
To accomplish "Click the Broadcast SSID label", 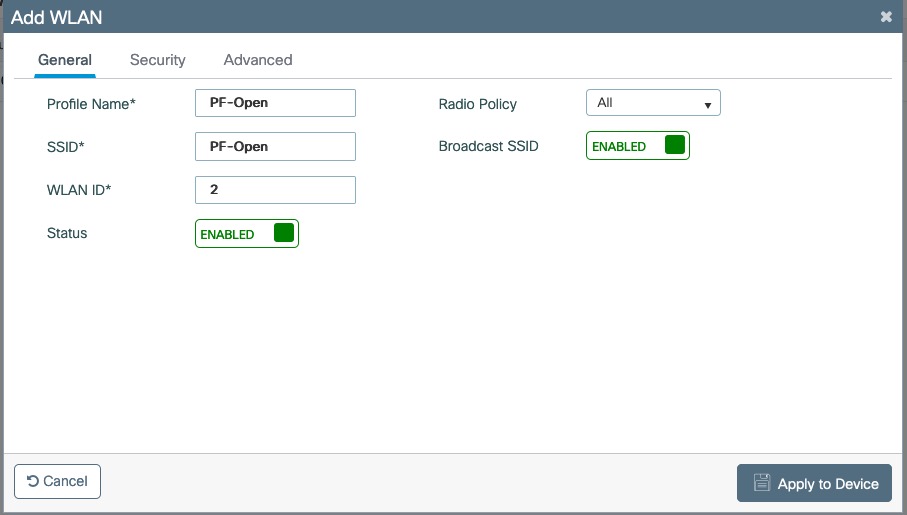I will point(488,146).
